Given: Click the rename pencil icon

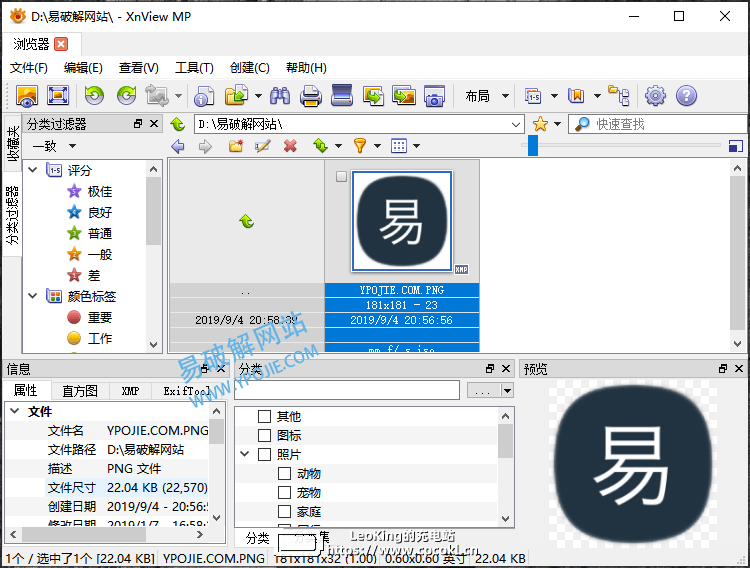Looking at the screenshot, I should coord(263,145).
